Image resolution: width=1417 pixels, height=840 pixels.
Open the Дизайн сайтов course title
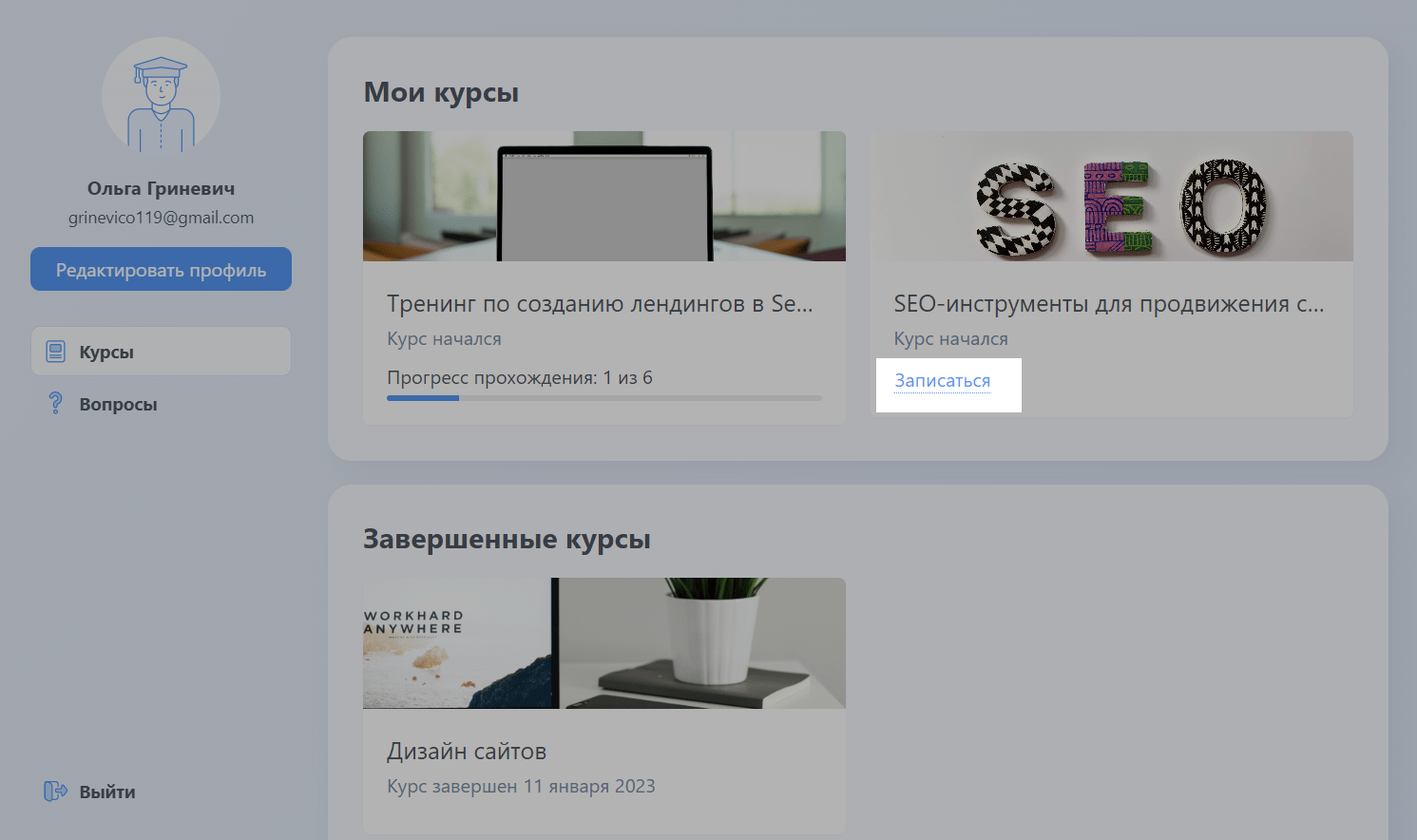pyautogui.click(x=467, y=751)
